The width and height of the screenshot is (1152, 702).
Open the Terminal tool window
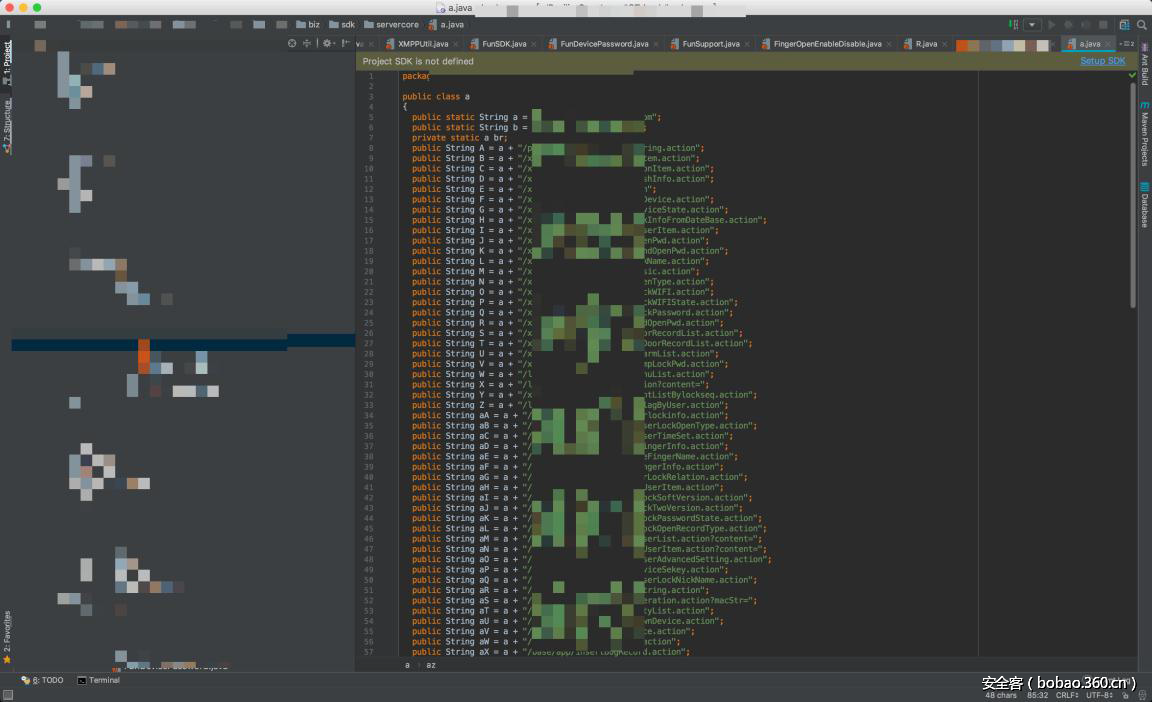click(98, 680)
